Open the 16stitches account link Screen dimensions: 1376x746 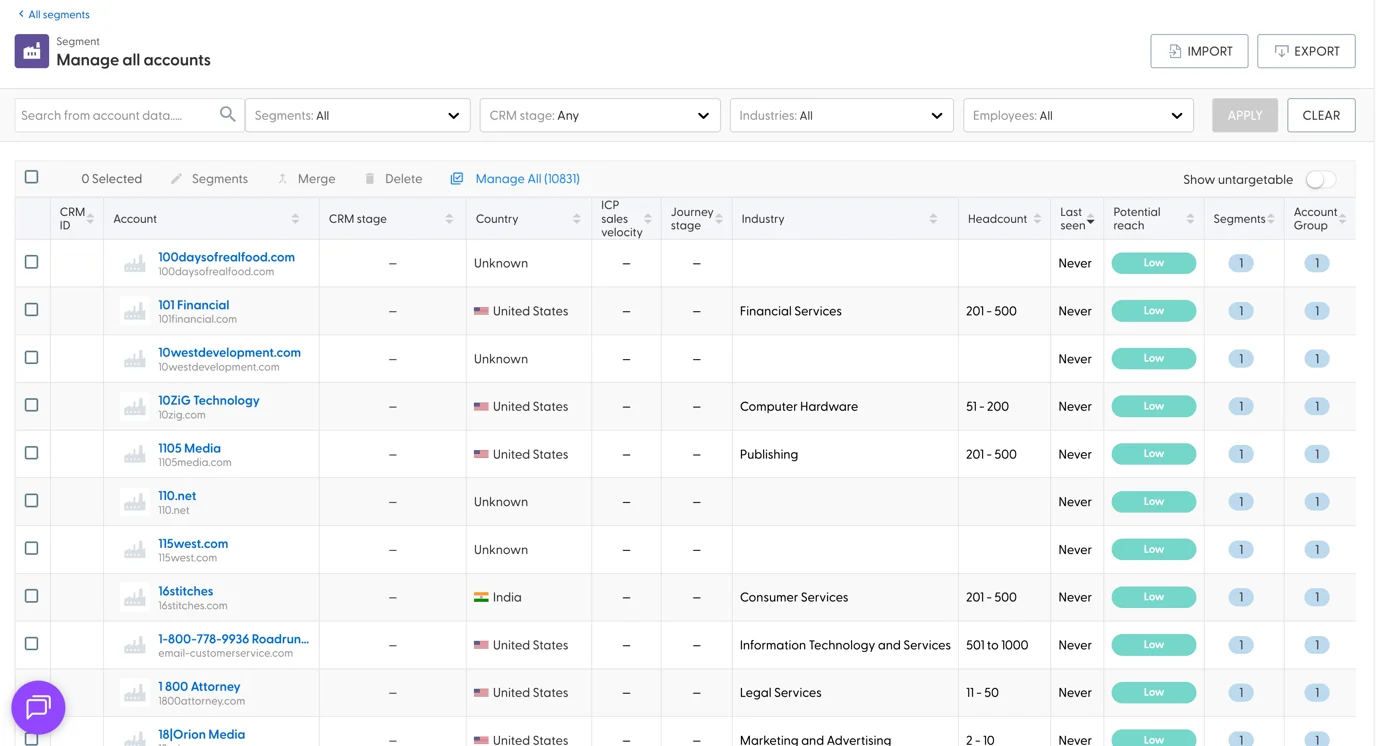(x=185, y=591)
